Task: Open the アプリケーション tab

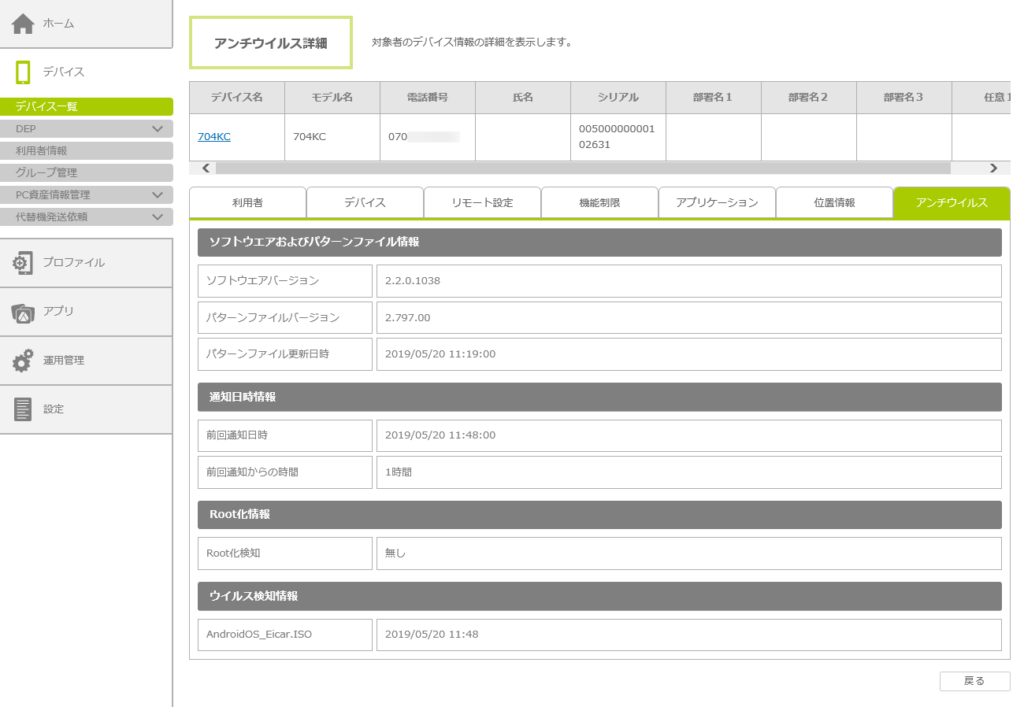Action: click(716, 203)
